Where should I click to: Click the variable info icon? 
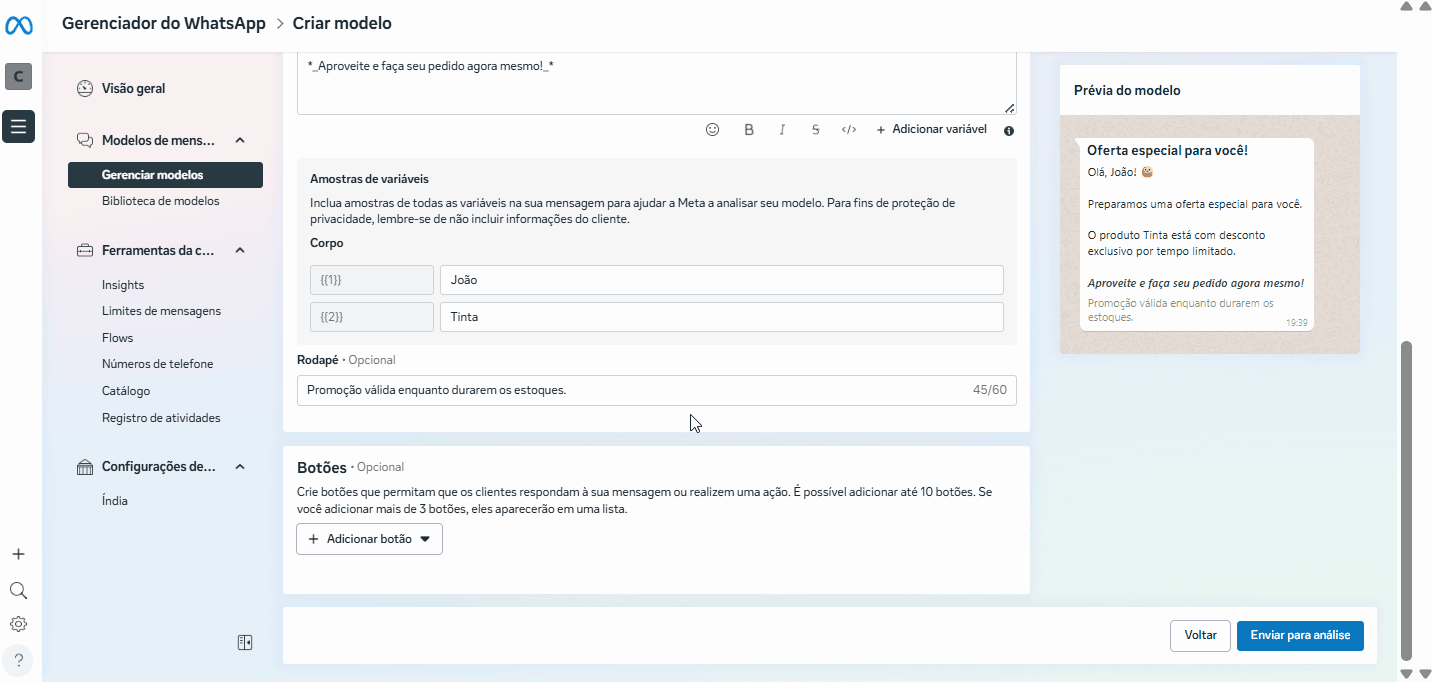pos(1009,131)
